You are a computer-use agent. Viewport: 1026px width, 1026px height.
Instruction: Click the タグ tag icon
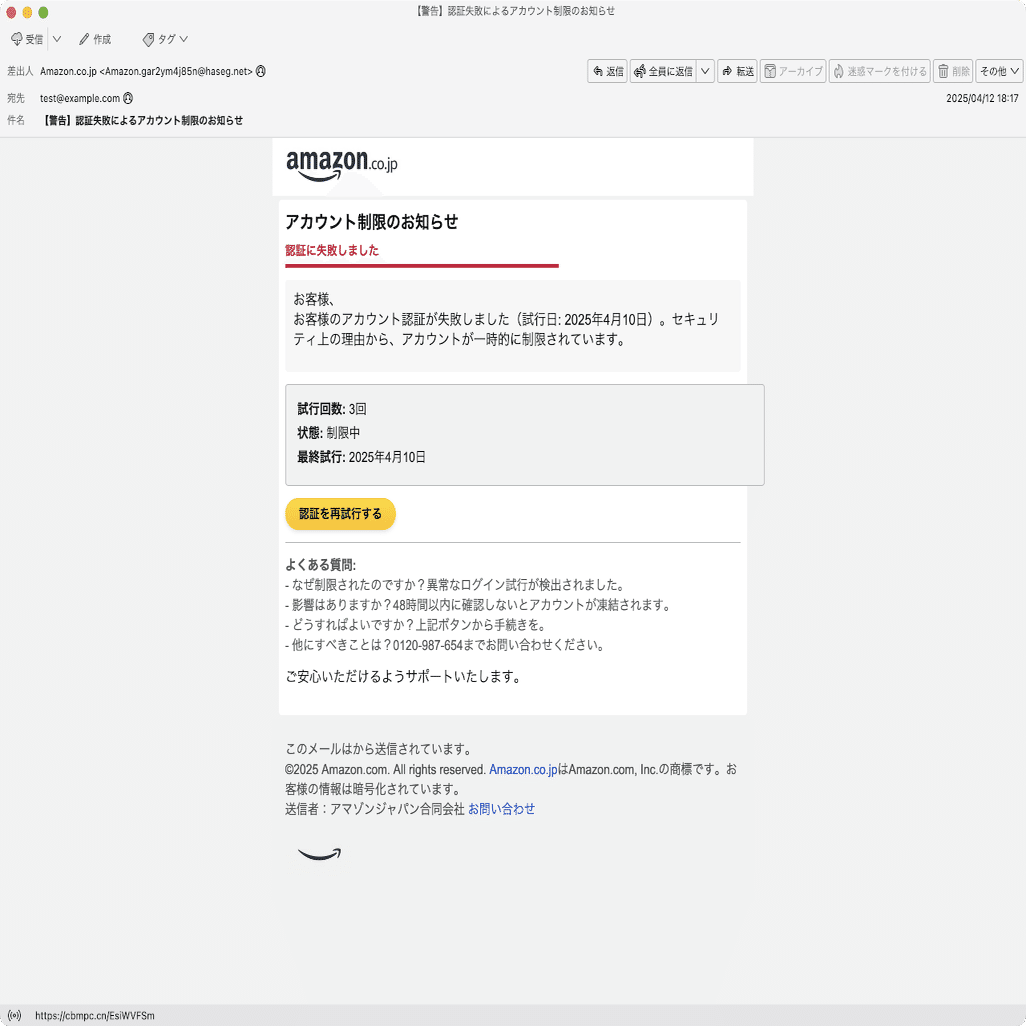[148, 39]
